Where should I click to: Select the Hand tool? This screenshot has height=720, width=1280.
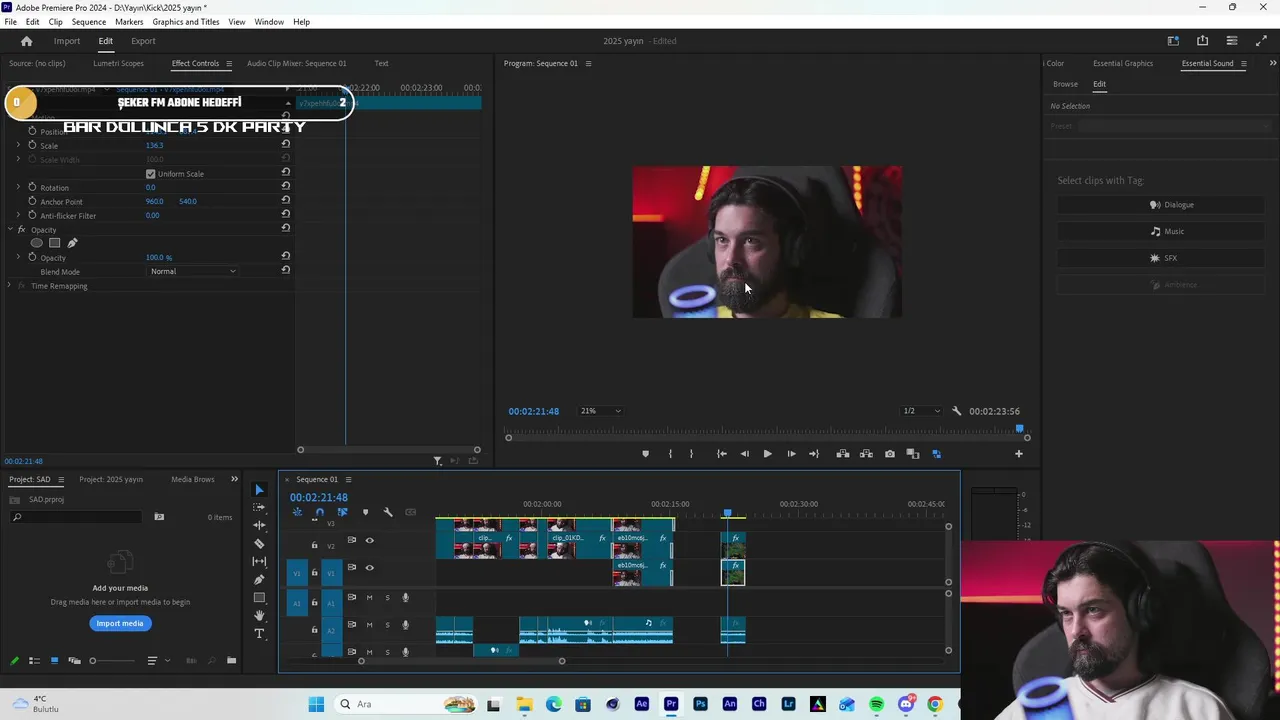point(259,615)
